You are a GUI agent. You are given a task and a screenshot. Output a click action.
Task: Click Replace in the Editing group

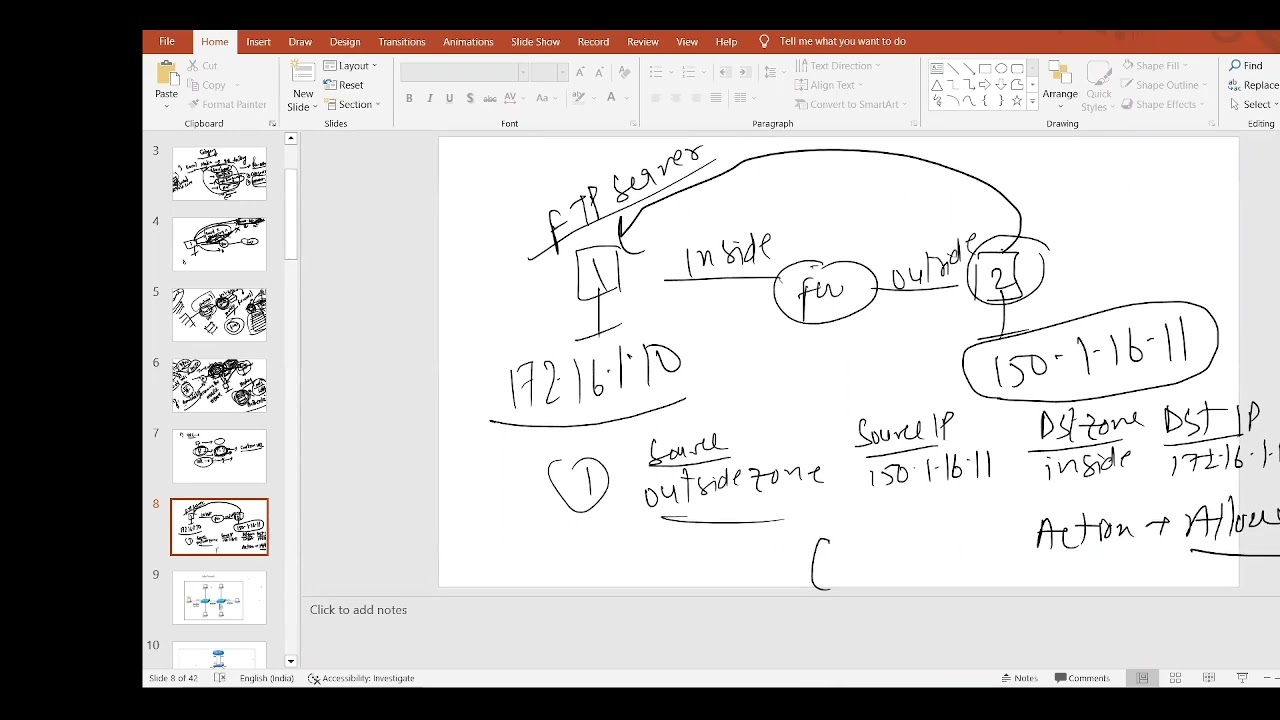[1254, 85]
